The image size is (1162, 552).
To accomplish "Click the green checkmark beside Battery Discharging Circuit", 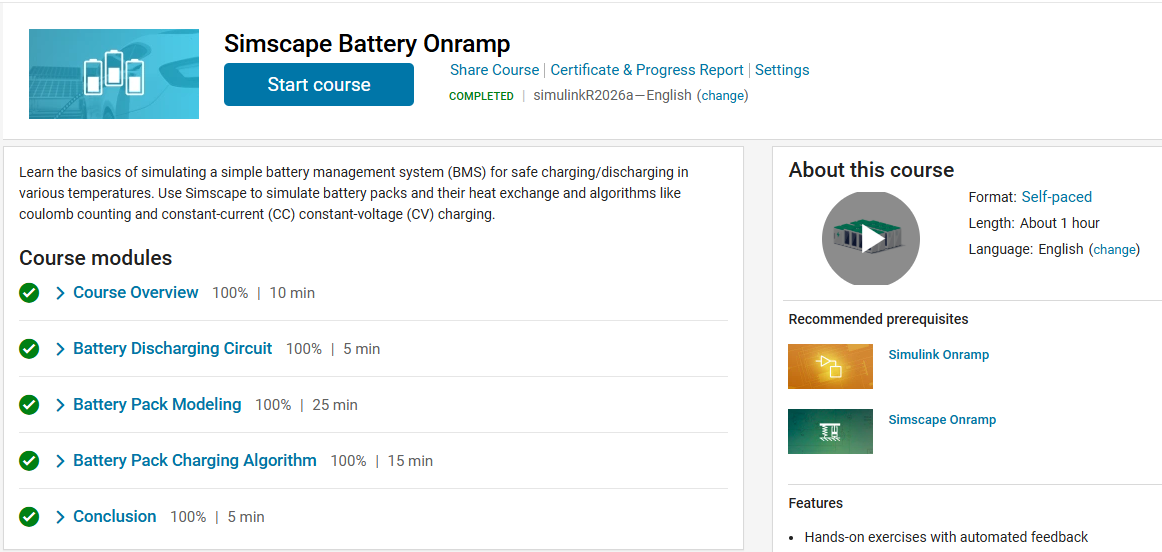I will click(x=29, y=348).
